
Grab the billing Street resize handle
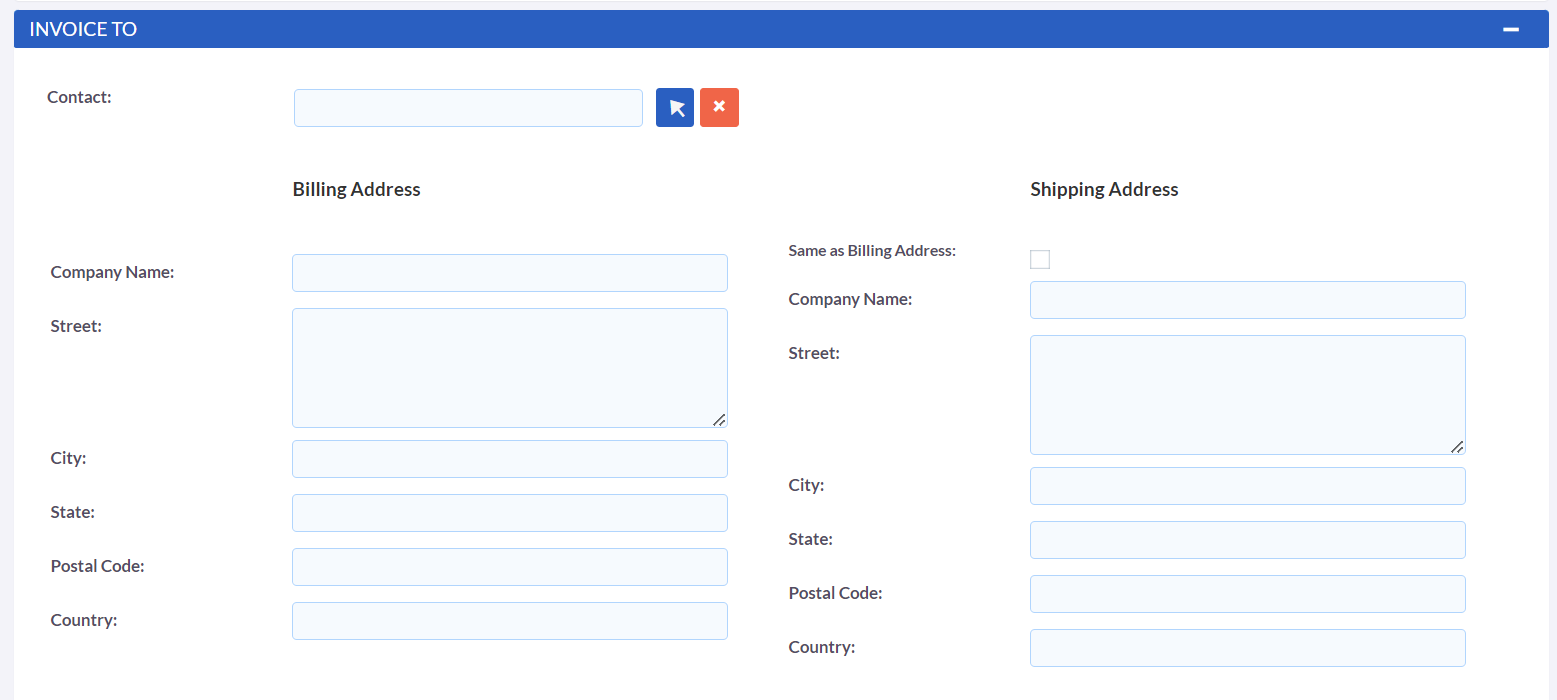click(x=719, y=420)
